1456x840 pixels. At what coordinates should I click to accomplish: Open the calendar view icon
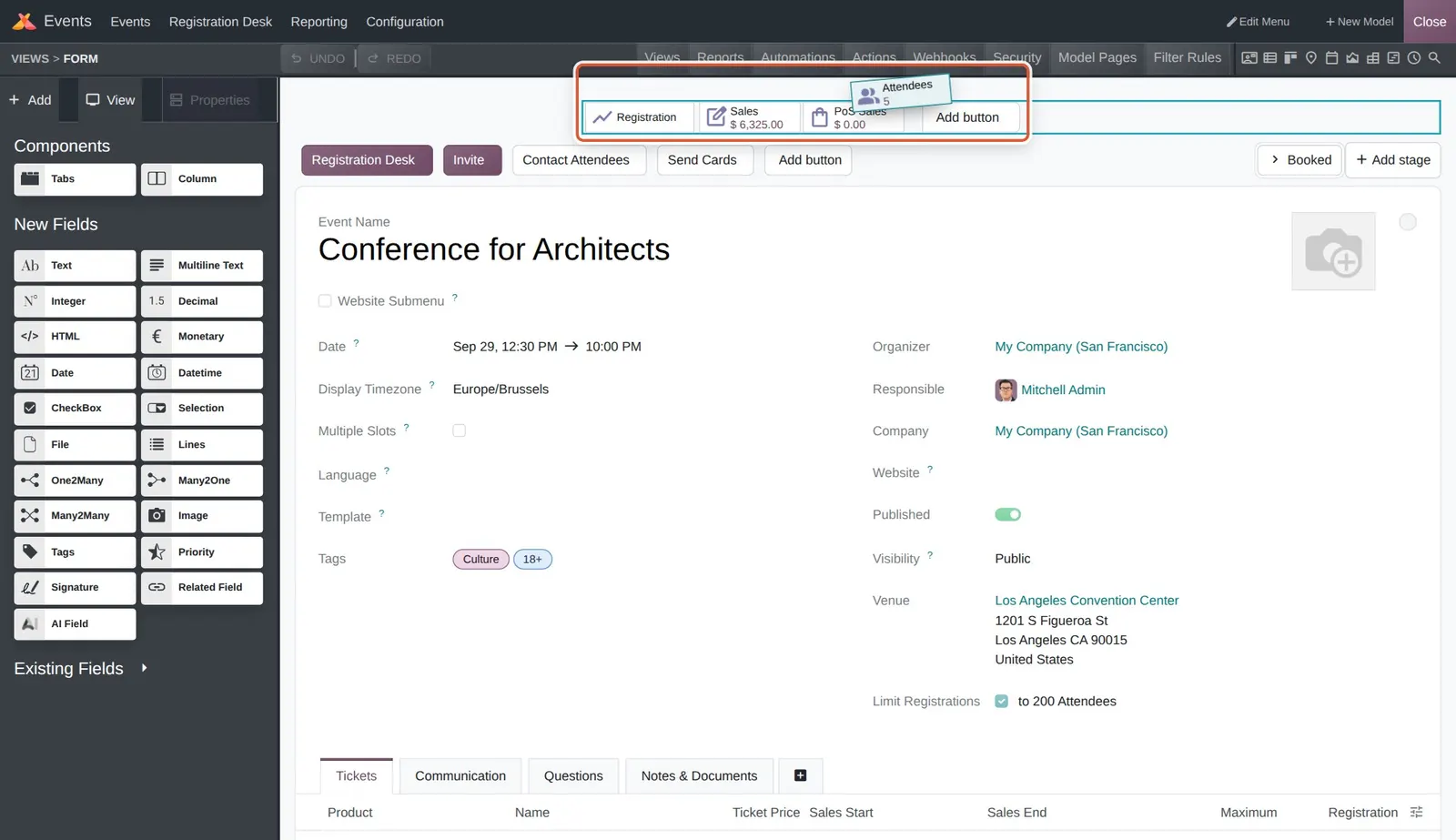1331,57
